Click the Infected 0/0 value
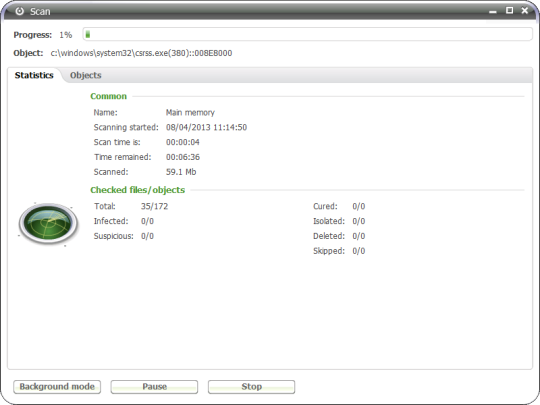The image size is (540, 405). 147,221
